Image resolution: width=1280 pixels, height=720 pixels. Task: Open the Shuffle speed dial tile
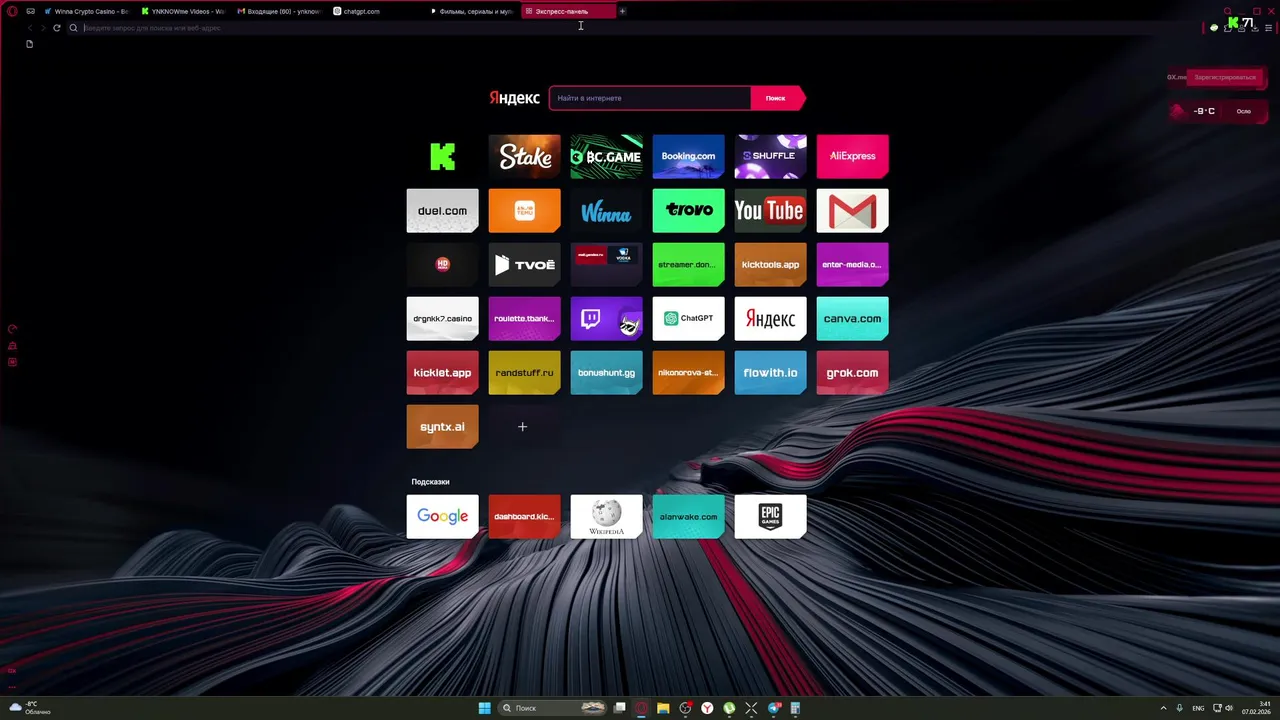[771, 156]
